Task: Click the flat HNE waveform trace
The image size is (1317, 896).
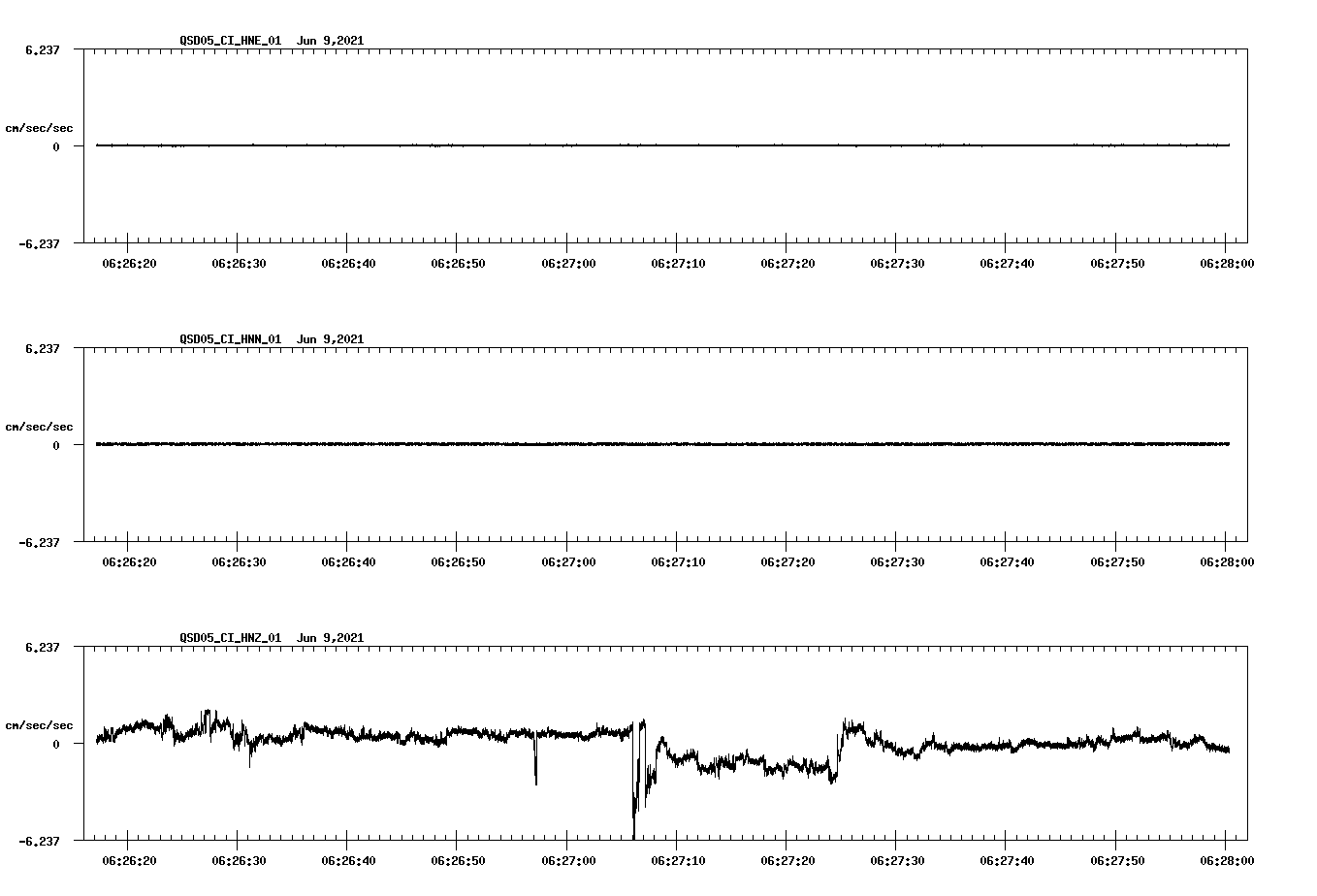Action: pyautogui.click(x=662, y=145)
